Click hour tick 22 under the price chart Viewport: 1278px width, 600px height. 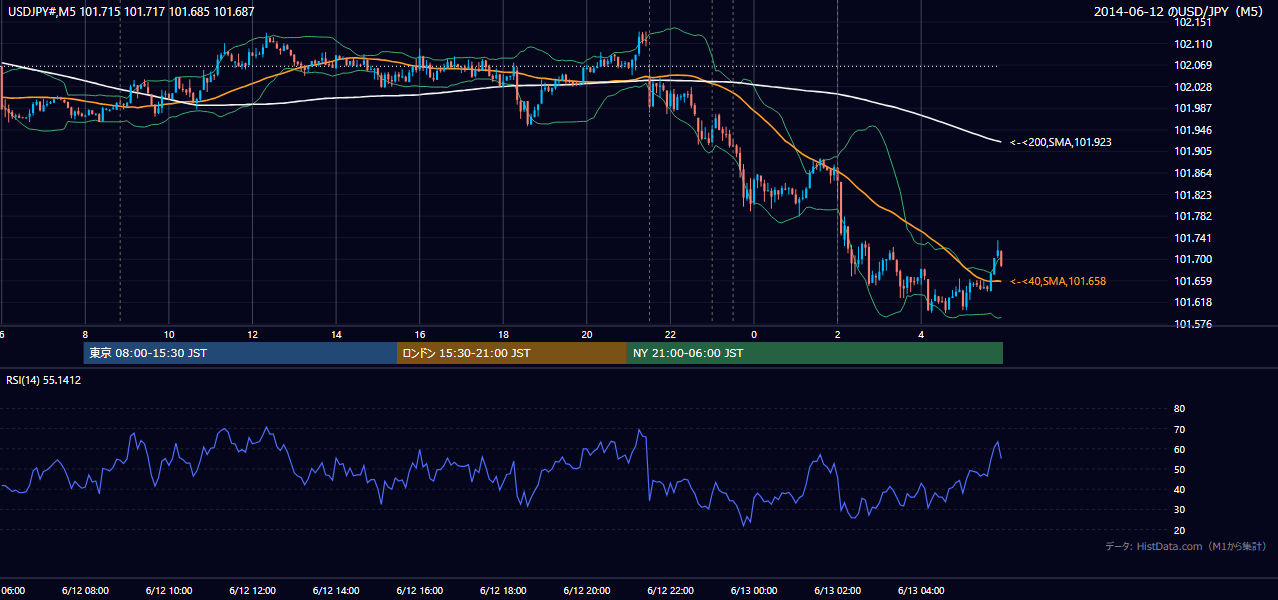point(670,335)
